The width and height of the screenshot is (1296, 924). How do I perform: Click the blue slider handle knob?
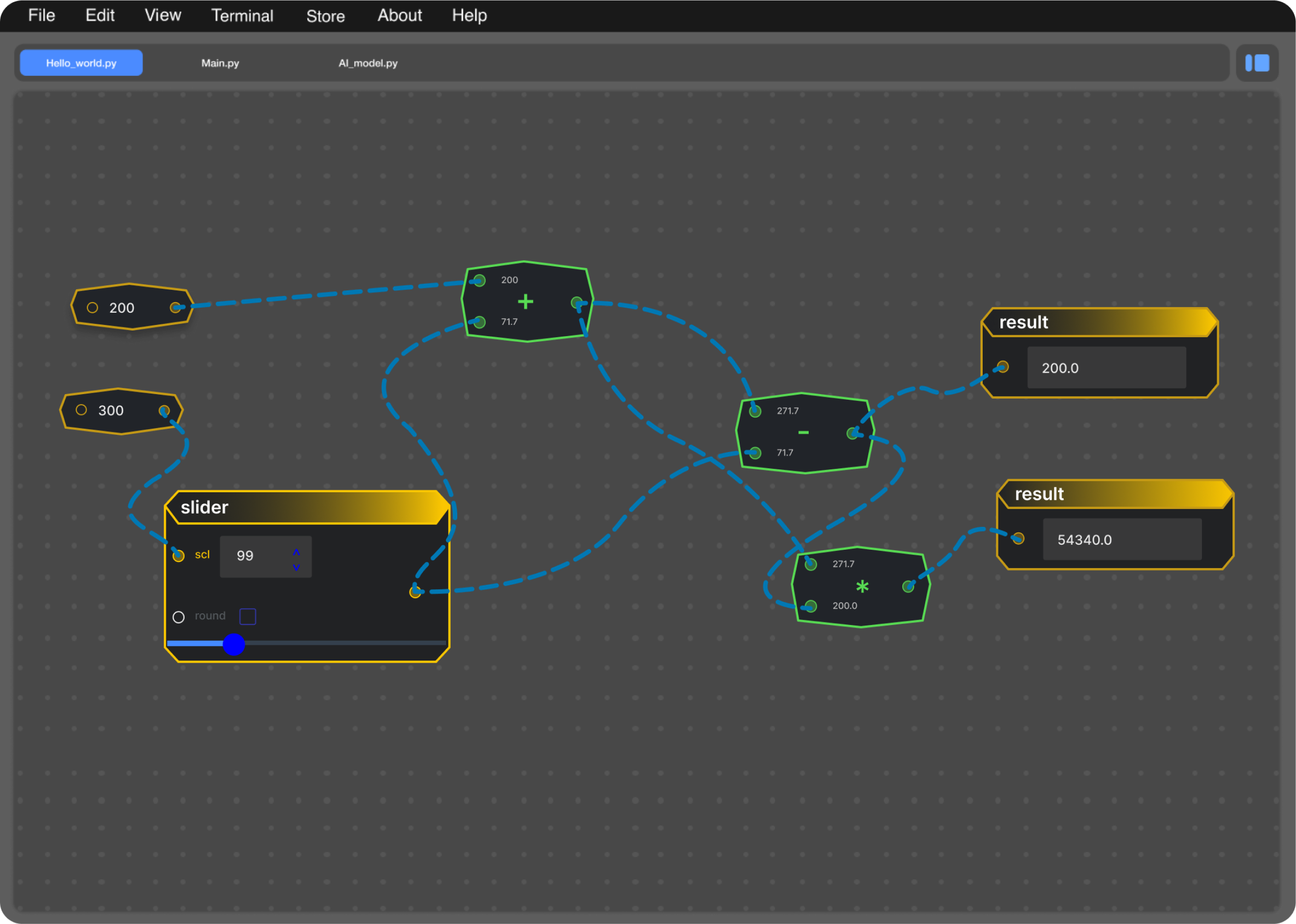233,644
